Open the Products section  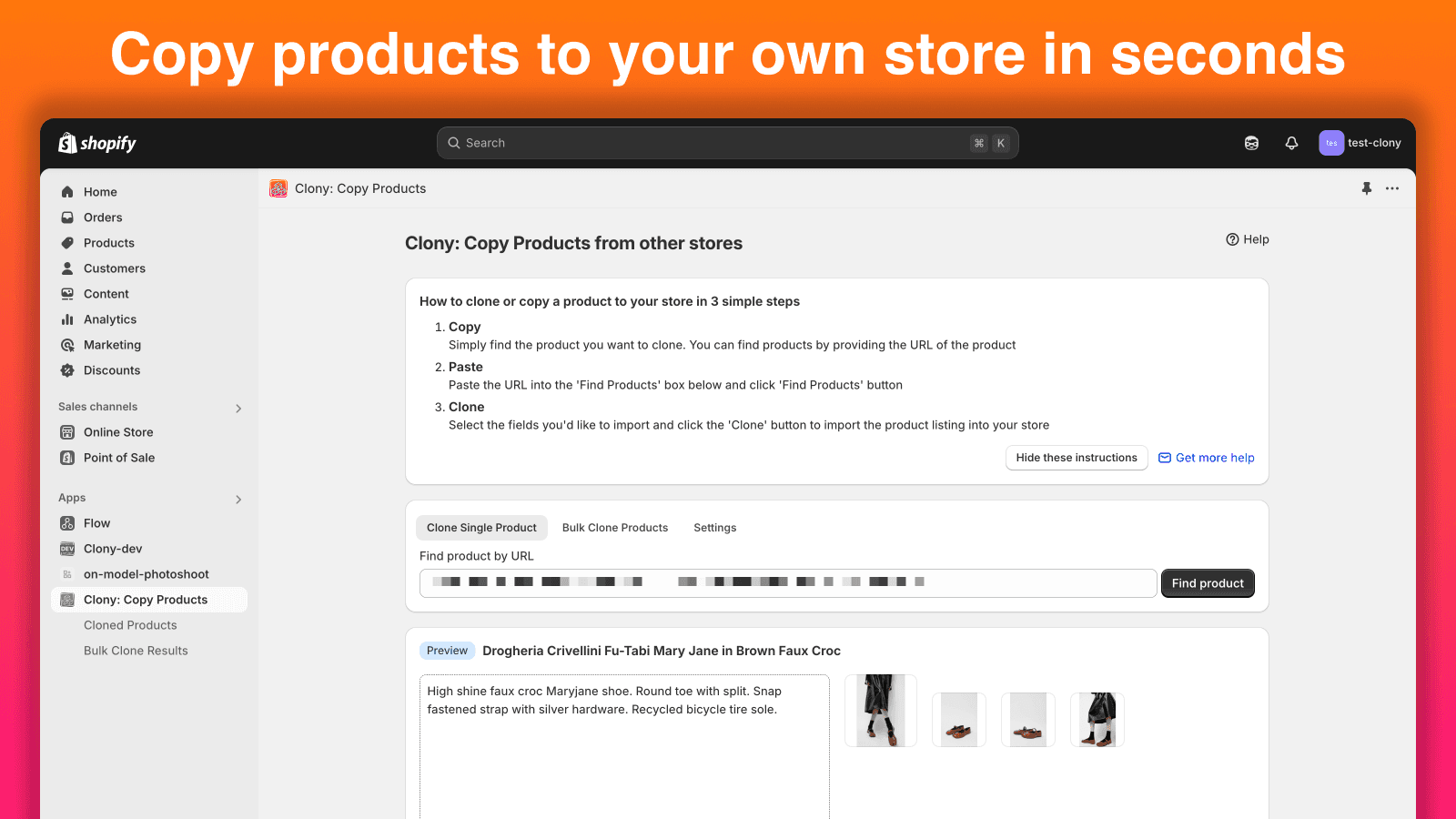coord(108,242)
